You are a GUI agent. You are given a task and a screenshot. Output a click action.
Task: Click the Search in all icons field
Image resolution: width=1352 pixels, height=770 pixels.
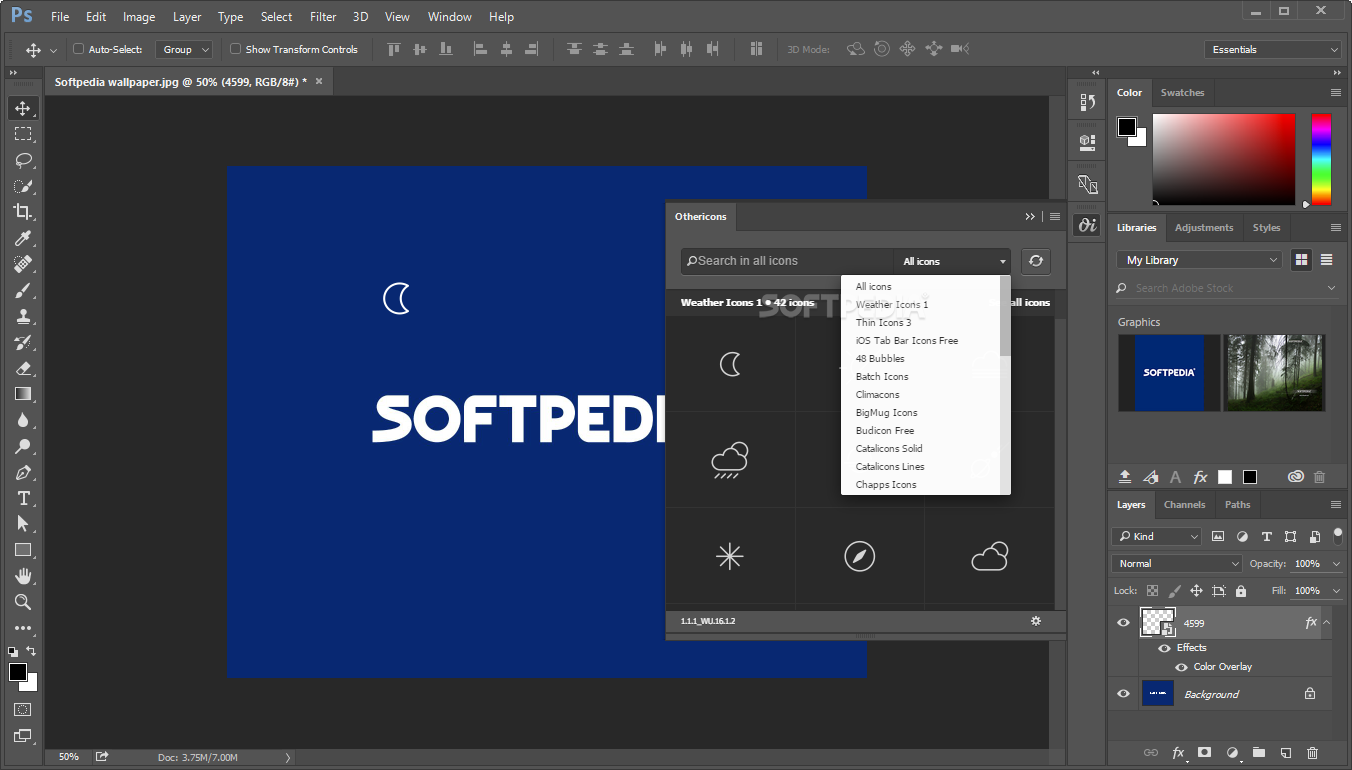787,261
